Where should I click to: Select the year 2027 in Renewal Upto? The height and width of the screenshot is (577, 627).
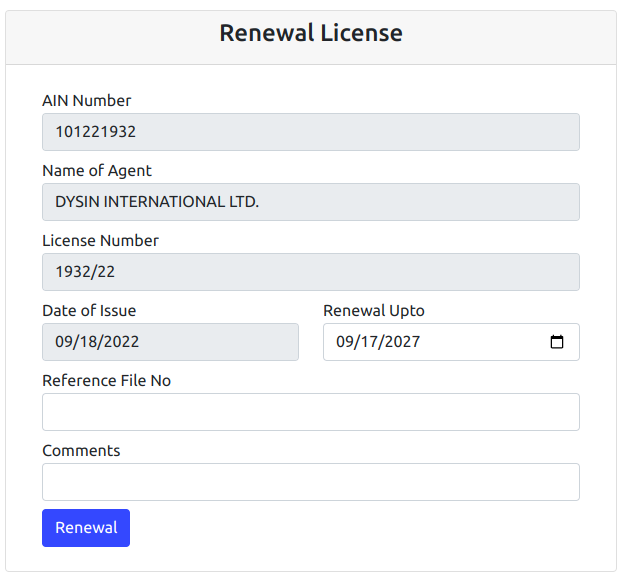pyautogui.click(x=402, y=342)
